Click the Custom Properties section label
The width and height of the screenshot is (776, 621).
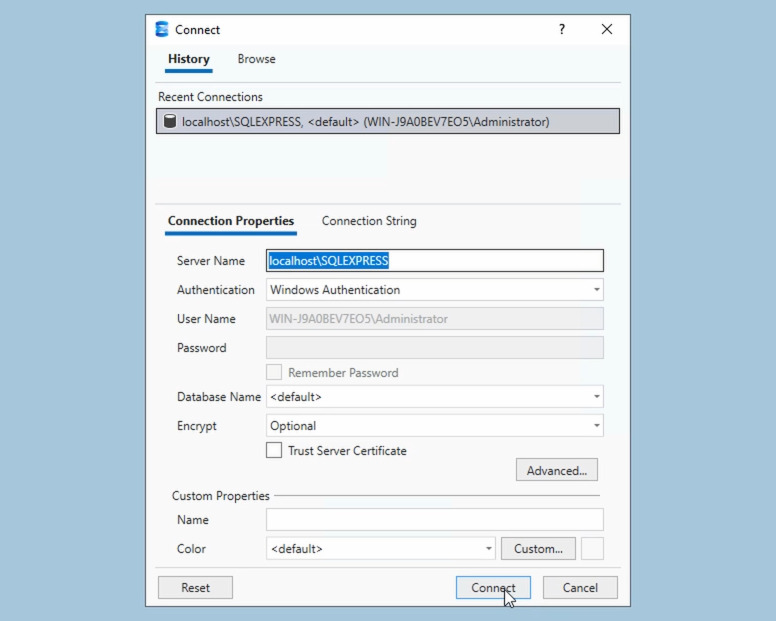pos(221,496)
